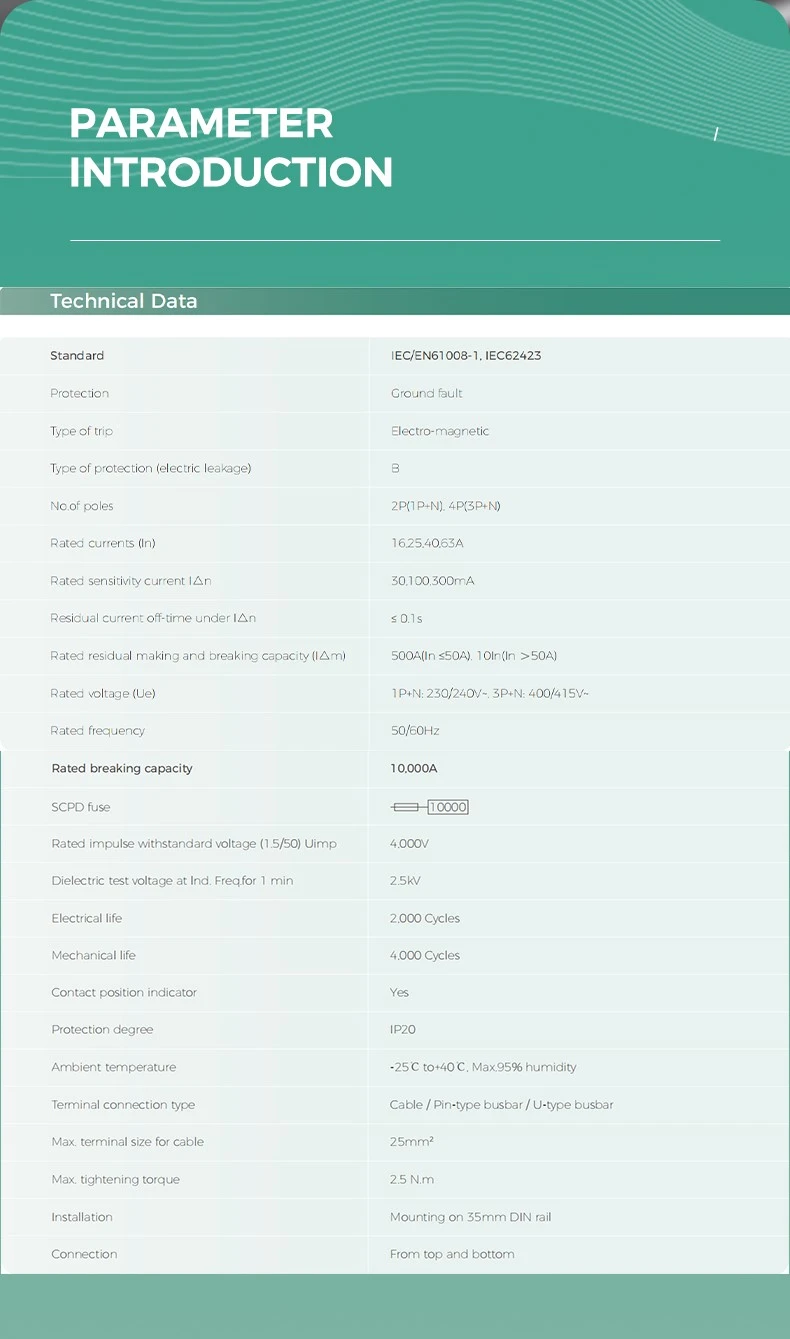This screenshot has height=1339, width=790.
Task: Click the SCPD fuse 10000 symbol
Action: (429, 807)
